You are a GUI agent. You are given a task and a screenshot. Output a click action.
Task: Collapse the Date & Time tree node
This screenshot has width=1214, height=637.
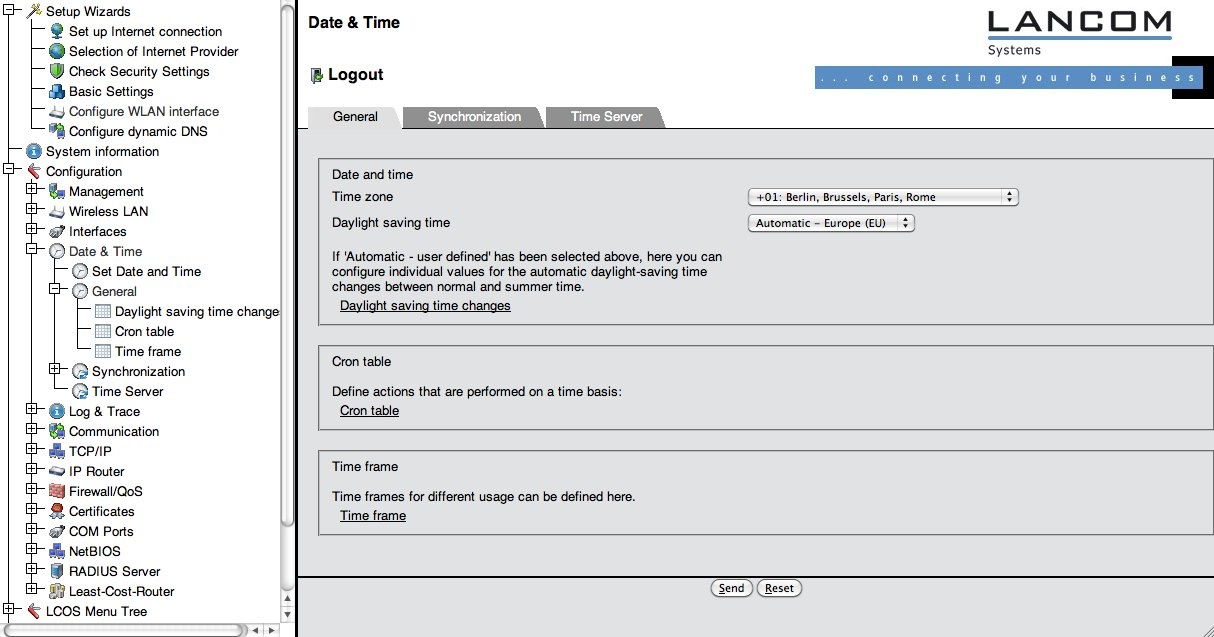coord(32,249)
